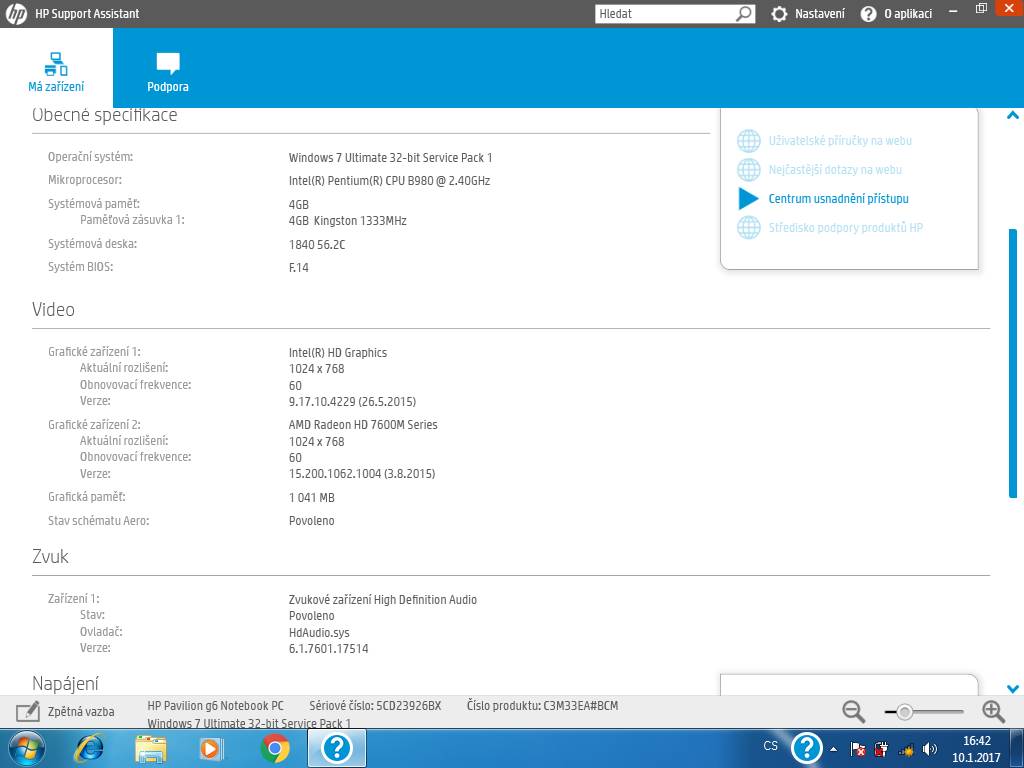
Task: Open the Windows Start menu
Action: point(26,748)
